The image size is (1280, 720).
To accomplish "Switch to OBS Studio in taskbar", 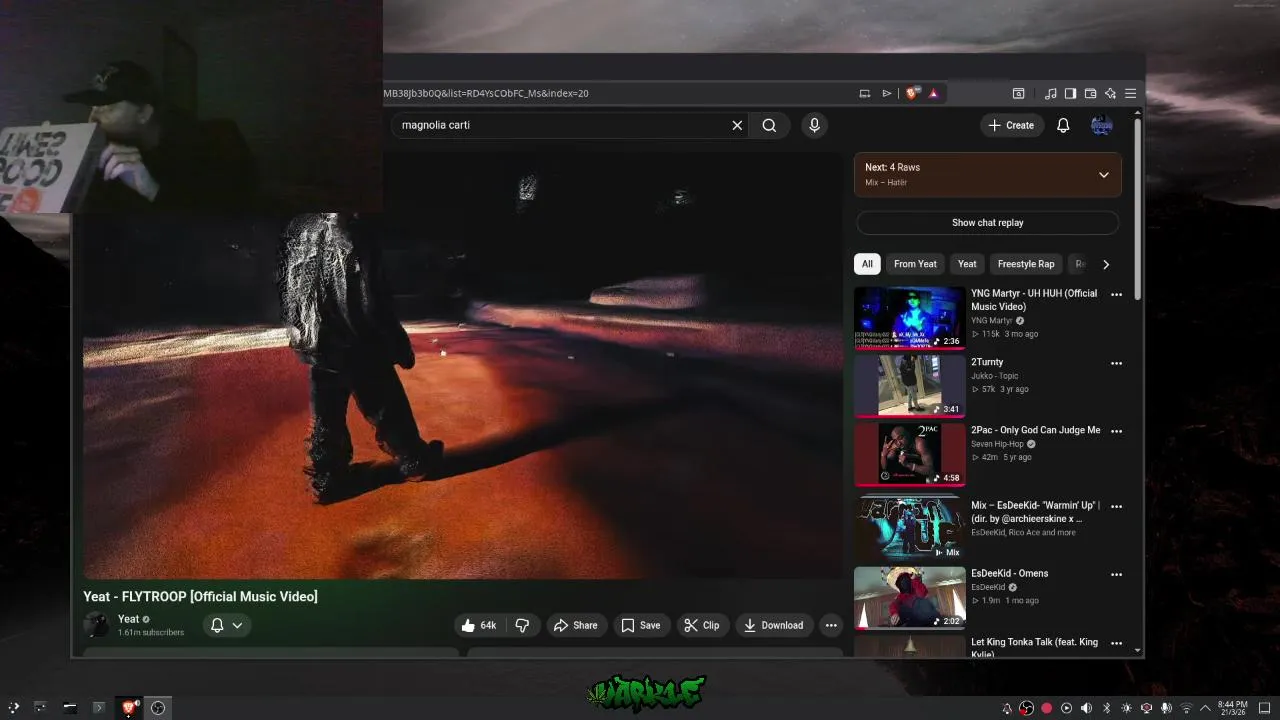I will [158, 707].
